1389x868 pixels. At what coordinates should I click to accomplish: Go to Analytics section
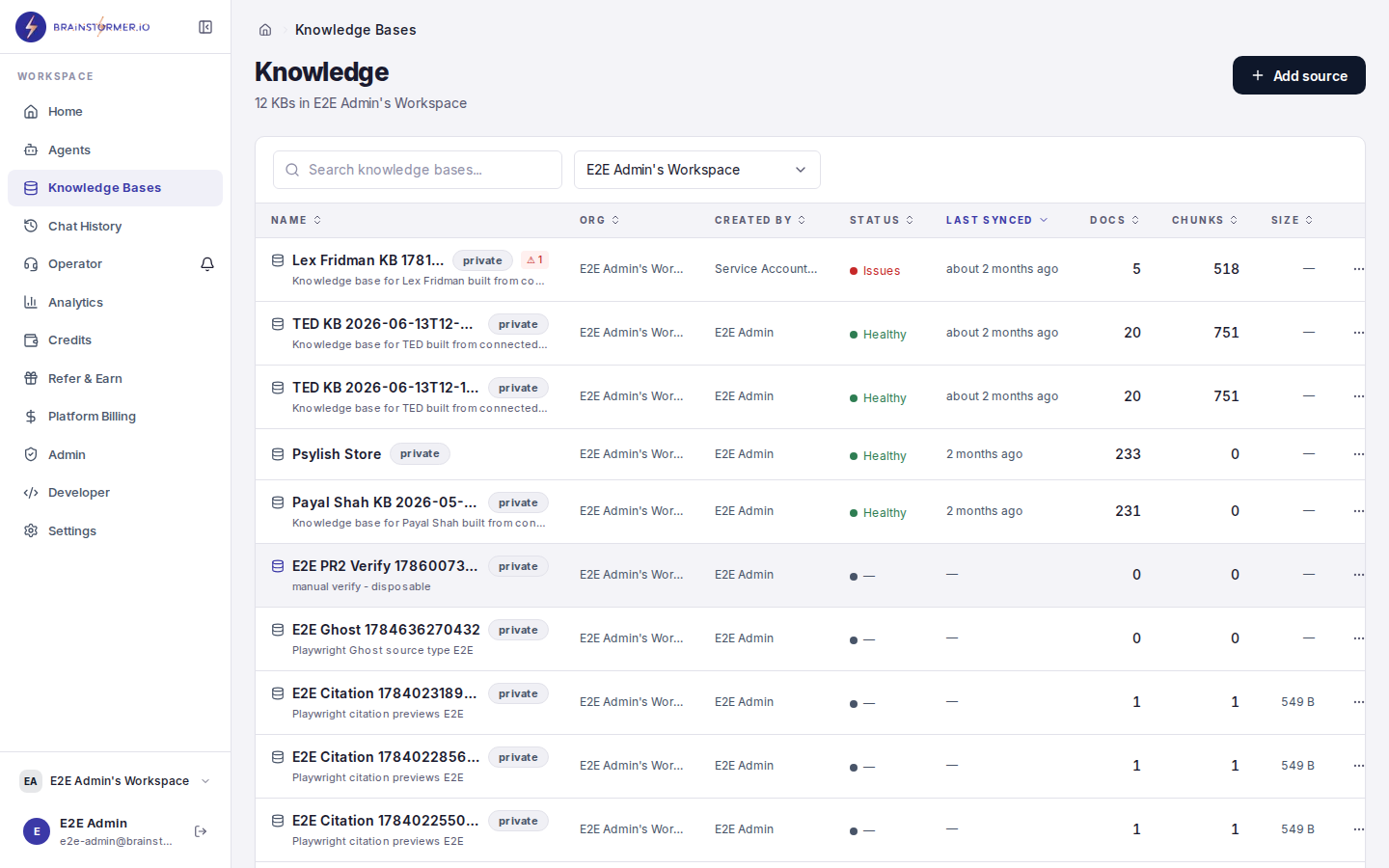pyautogui.click(x=115, y=302)
